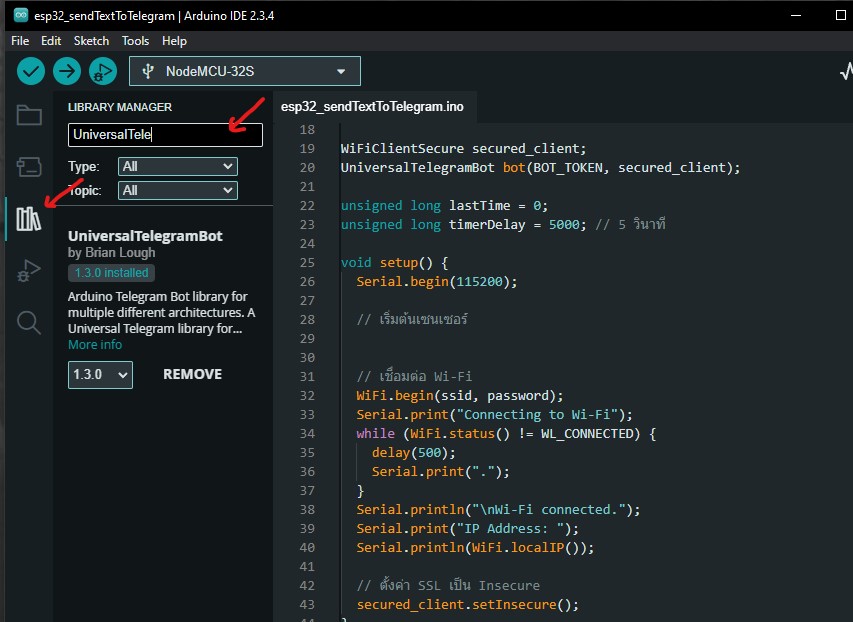Click on Serial.print("Connecting to Wi-Fi"); line
This screenshot has height=622, width=853.
[x=494, y=415]
